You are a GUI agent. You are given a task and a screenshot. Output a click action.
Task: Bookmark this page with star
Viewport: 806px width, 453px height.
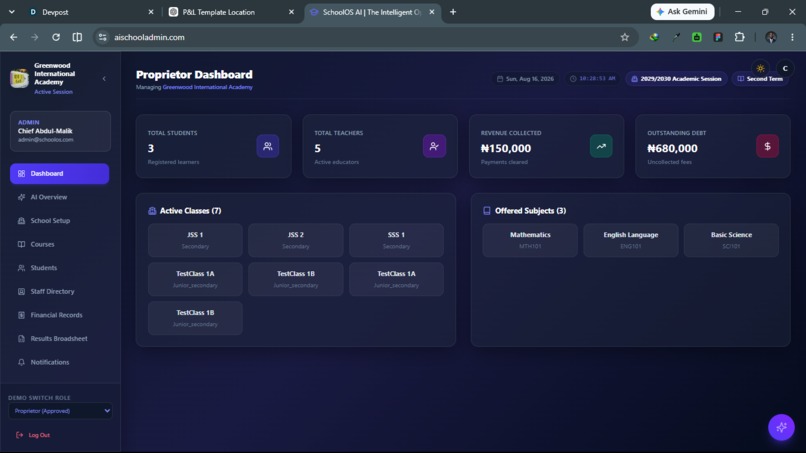625,37
